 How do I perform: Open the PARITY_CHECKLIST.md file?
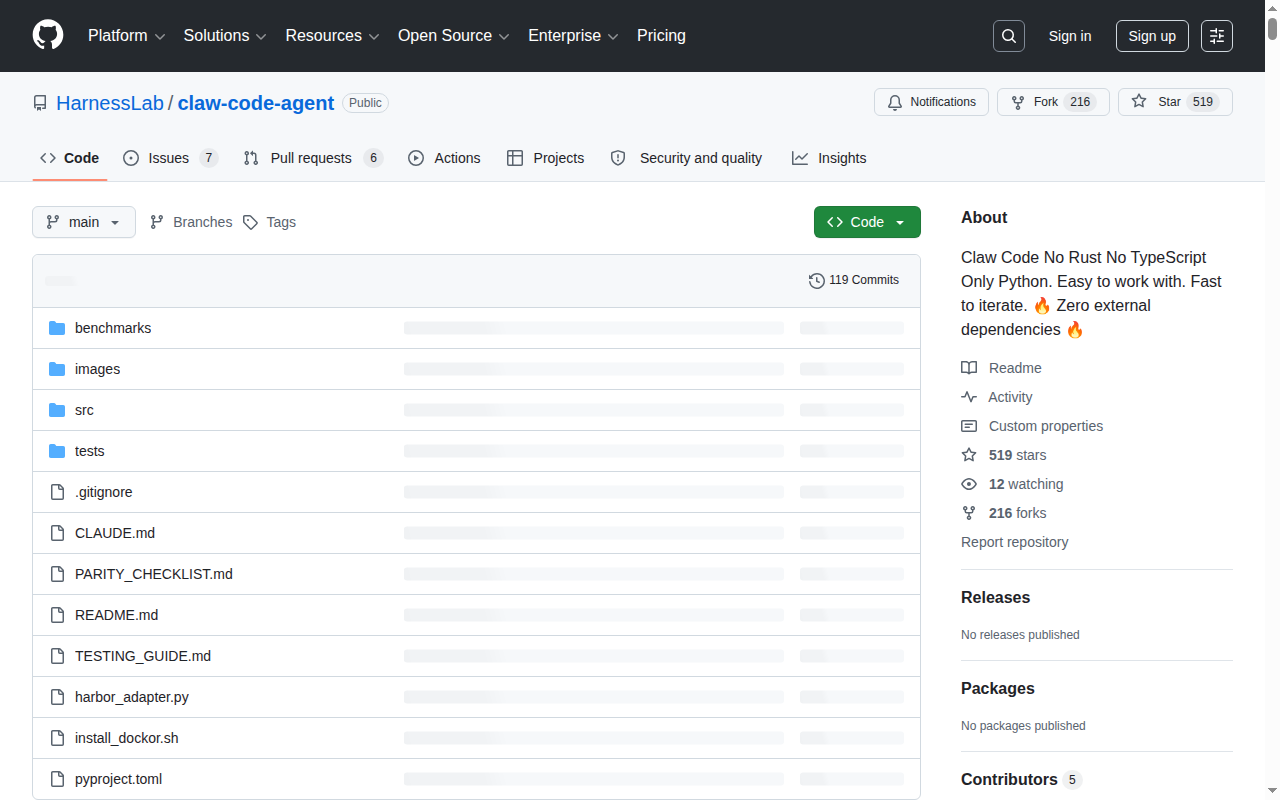tap(154, 574)
